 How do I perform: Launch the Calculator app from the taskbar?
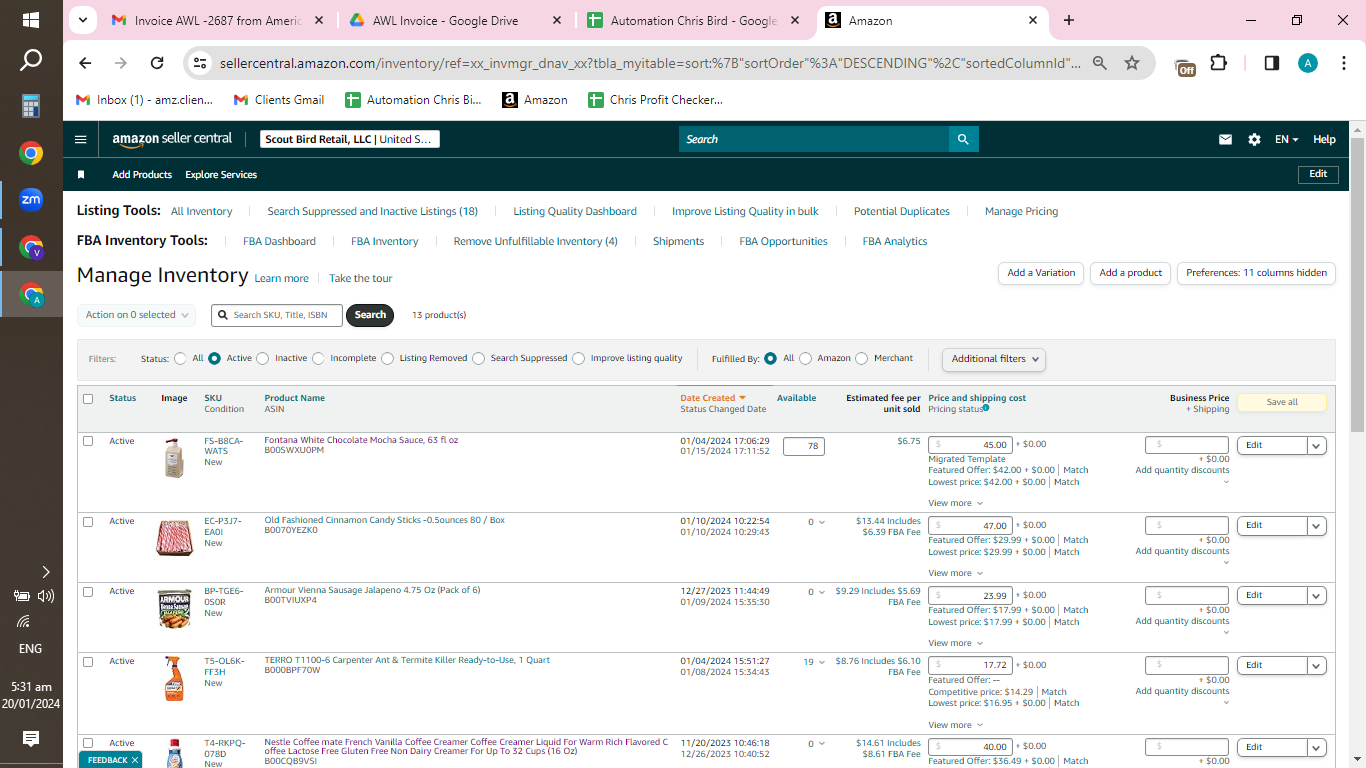(x=31, y=106)
